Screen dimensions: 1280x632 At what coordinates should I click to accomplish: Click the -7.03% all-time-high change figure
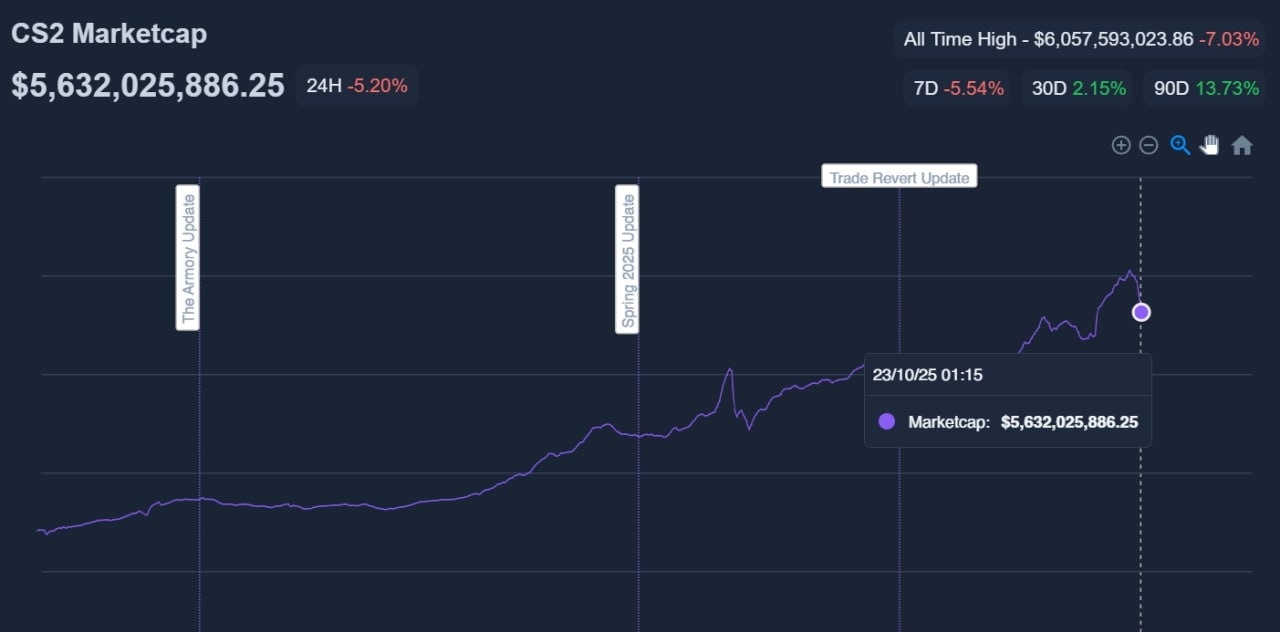(x=1229, y=39)
